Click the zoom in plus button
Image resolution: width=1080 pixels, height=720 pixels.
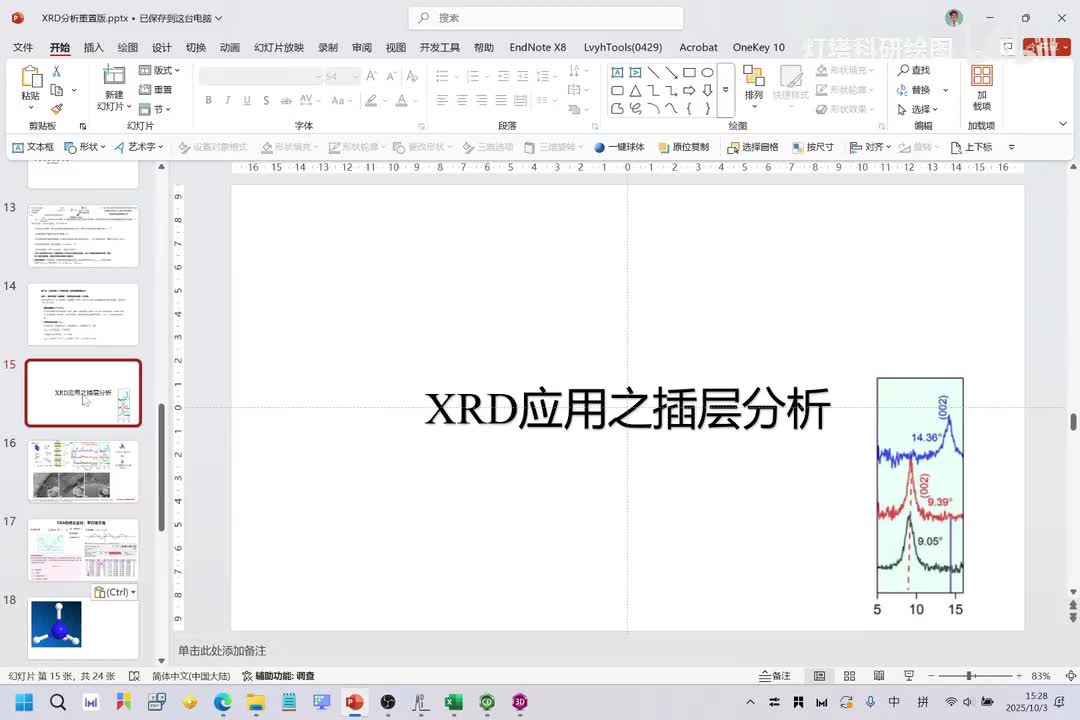click(x=1019, y=676)
